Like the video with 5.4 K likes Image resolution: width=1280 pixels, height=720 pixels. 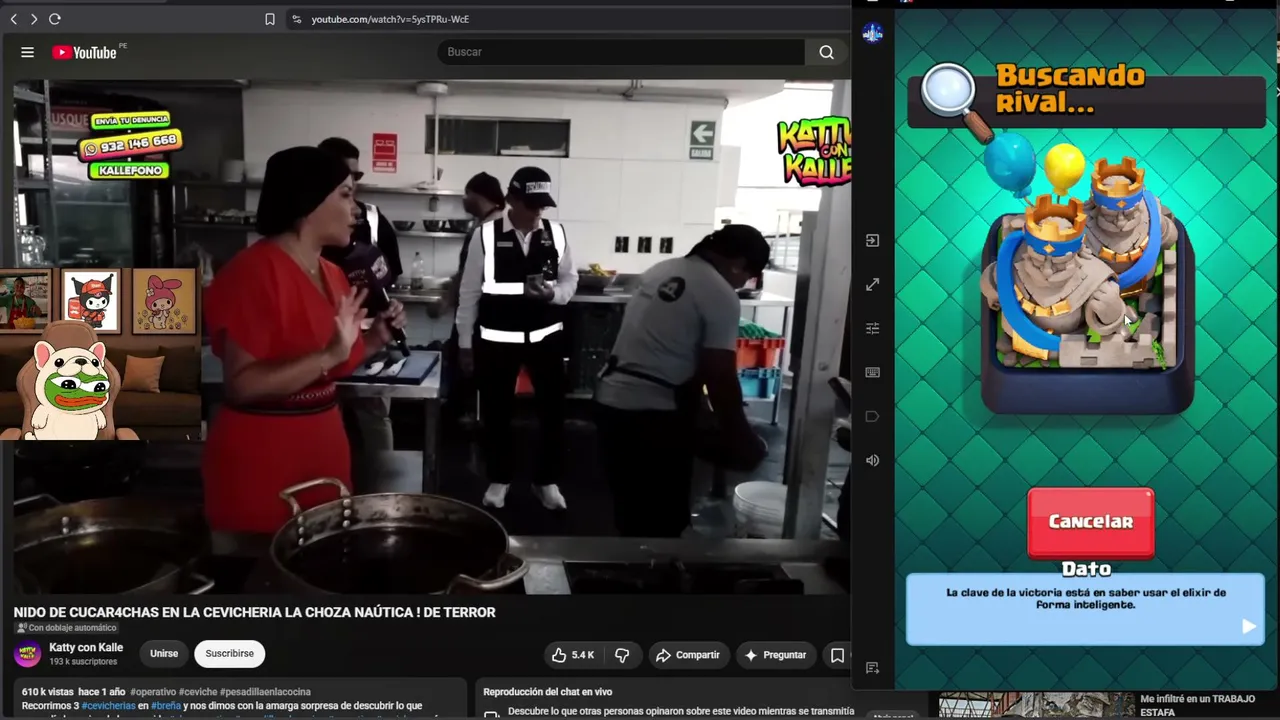573,655
